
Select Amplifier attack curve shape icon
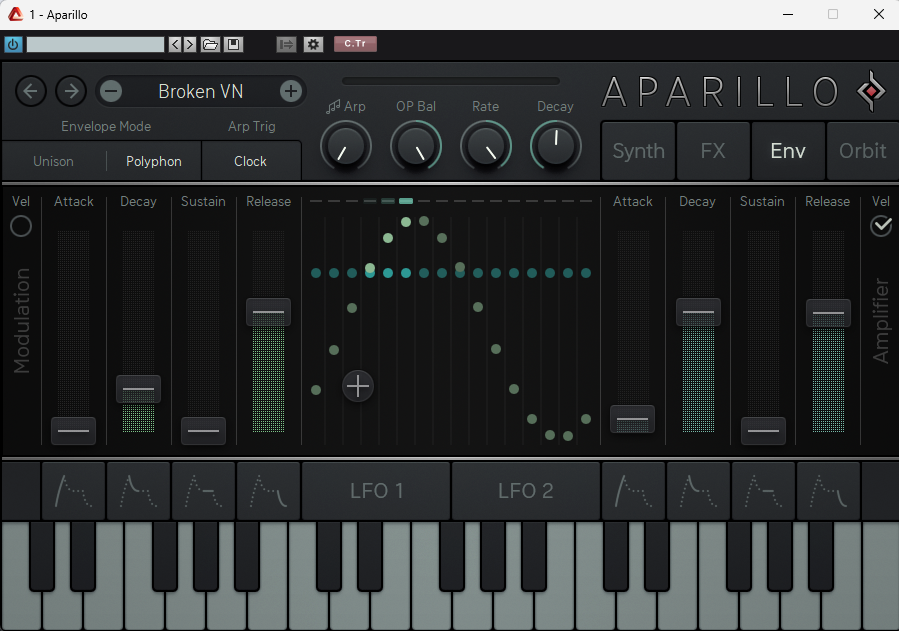point(633,491)
